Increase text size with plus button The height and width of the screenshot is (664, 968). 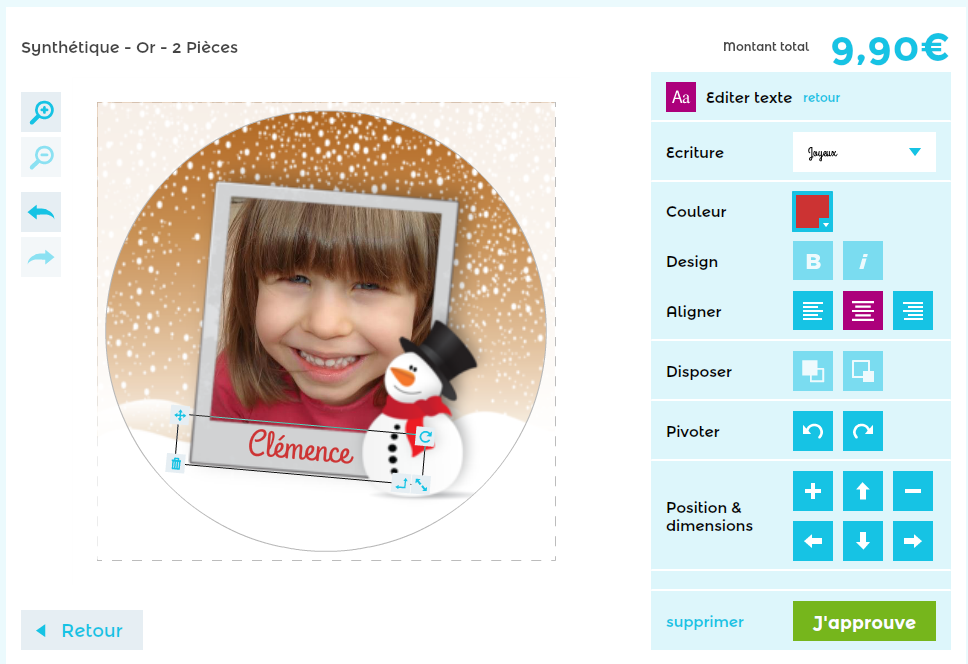[812, 491]
